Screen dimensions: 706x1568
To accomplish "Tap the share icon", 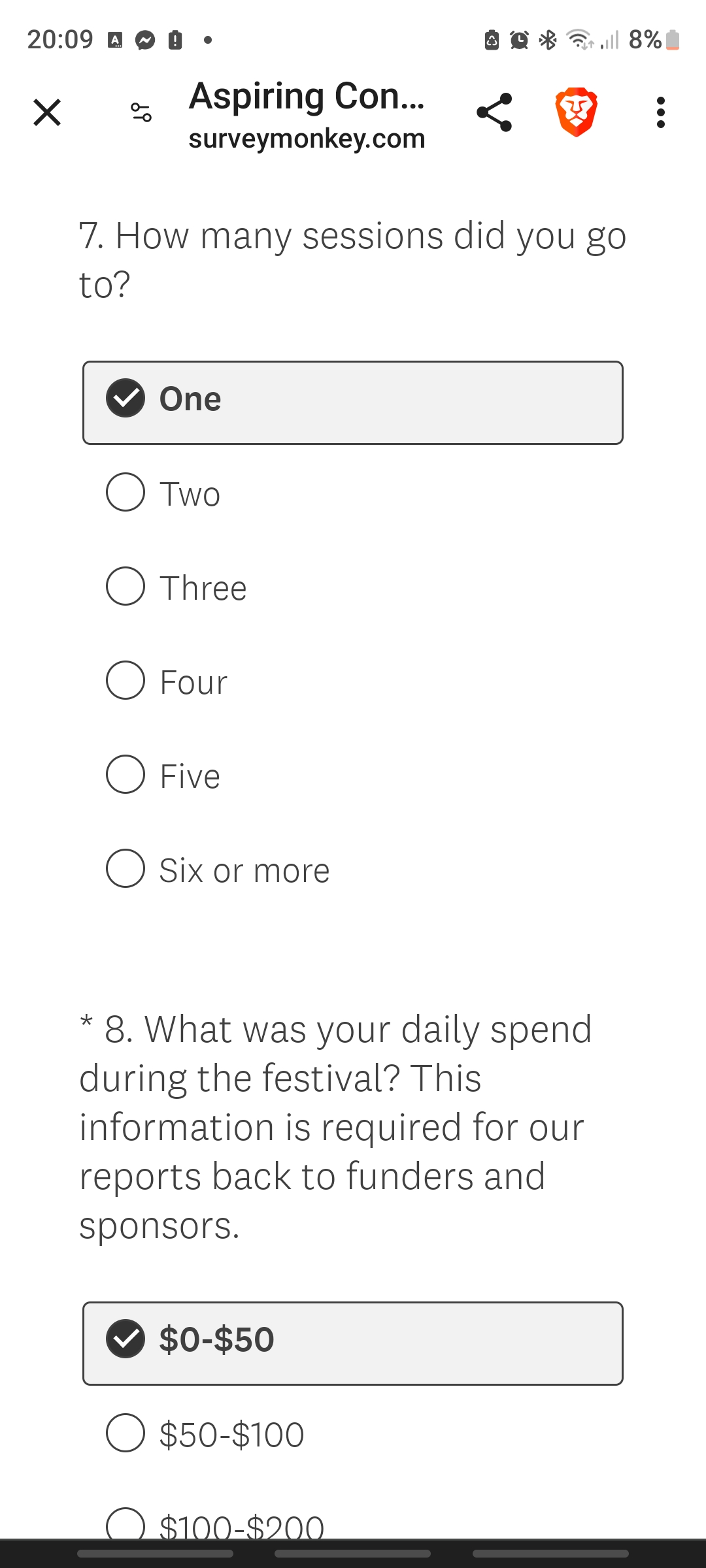I will (494, 112).
